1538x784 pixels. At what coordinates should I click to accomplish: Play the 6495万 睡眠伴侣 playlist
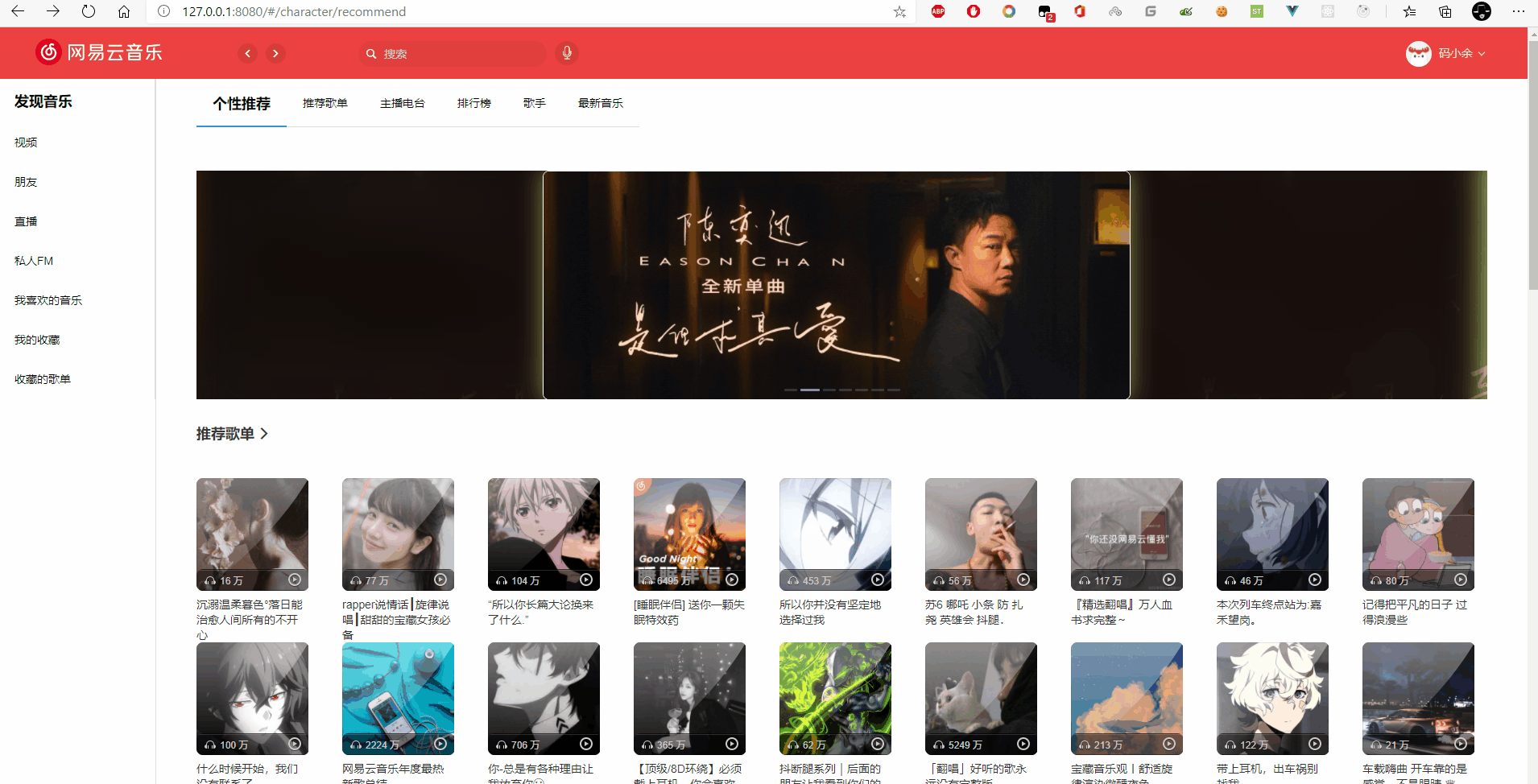732,580
